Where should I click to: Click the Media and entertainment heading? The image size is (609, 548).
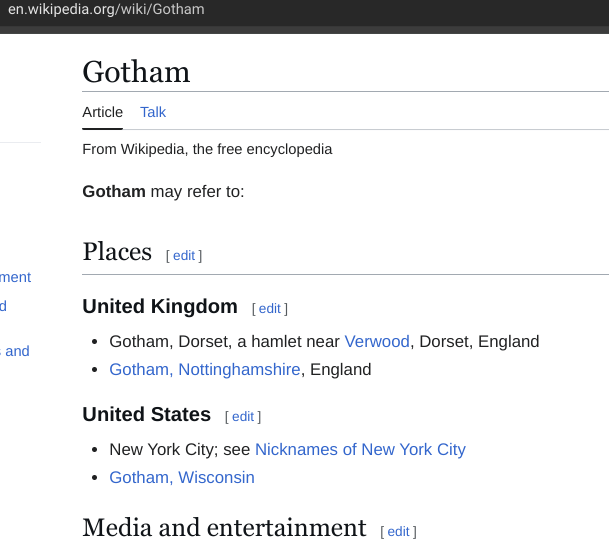(224, 528)
